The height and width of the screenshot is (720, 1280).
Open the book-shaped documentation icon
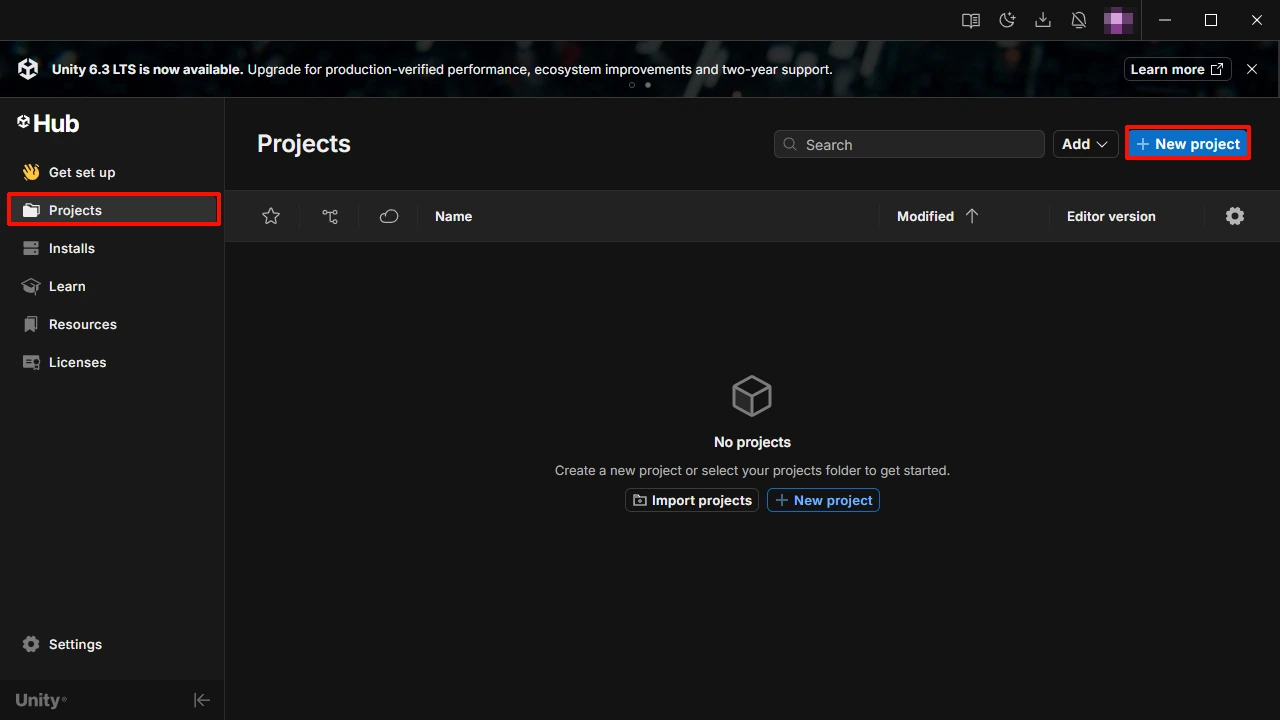point(970,20)
